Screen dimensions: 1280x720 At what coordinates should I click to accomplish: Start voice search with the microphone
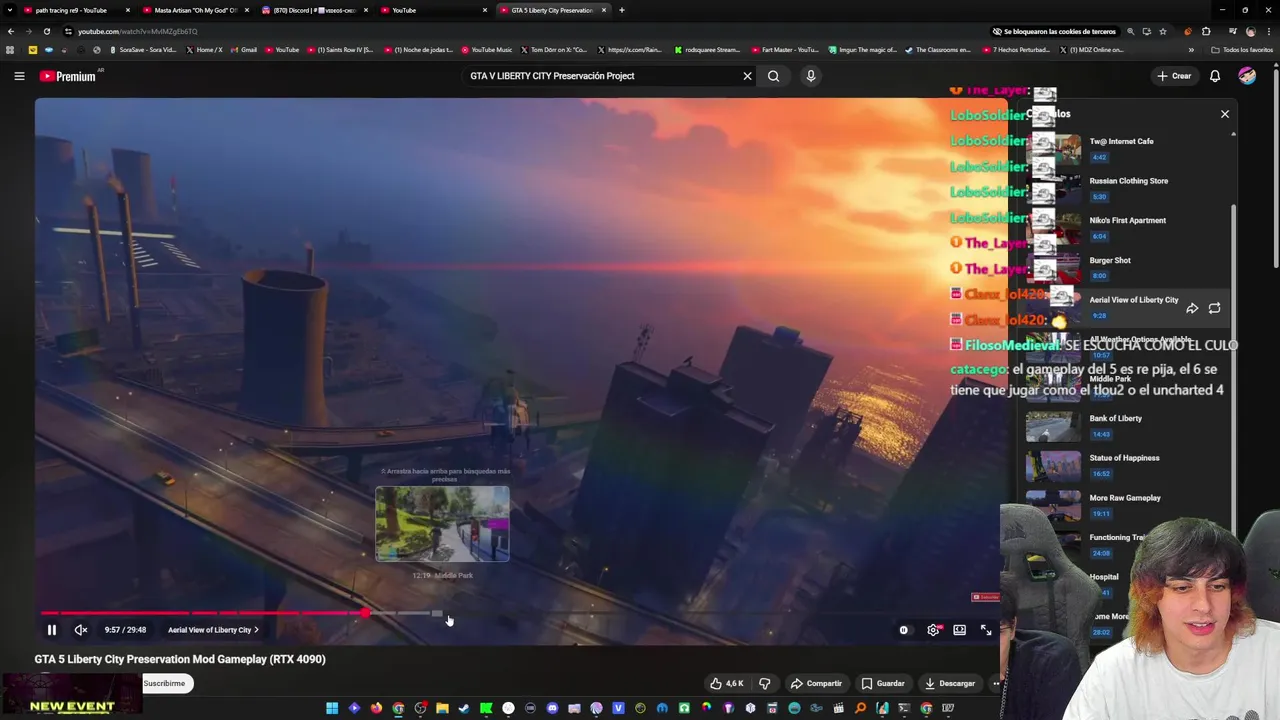811,76
